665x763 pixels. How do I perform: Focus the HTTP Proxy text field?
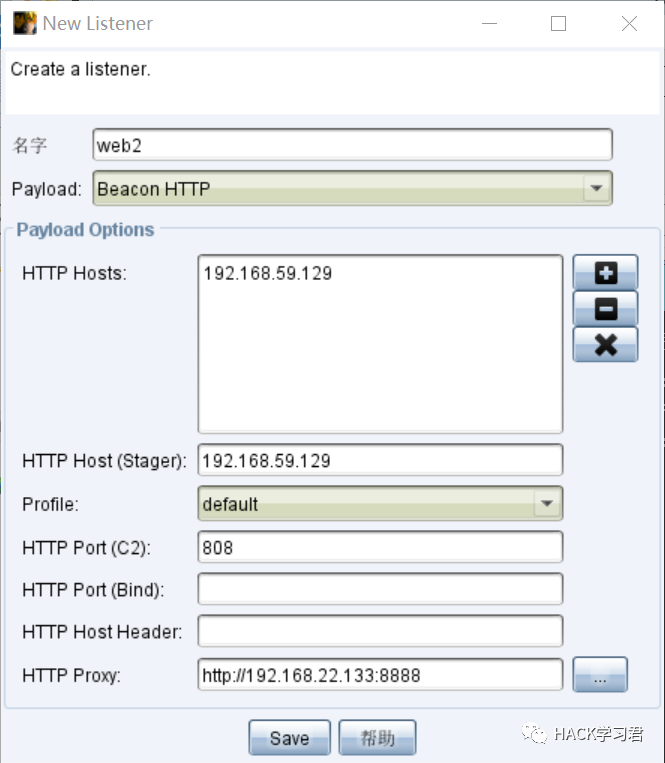[x=380, y=675]
